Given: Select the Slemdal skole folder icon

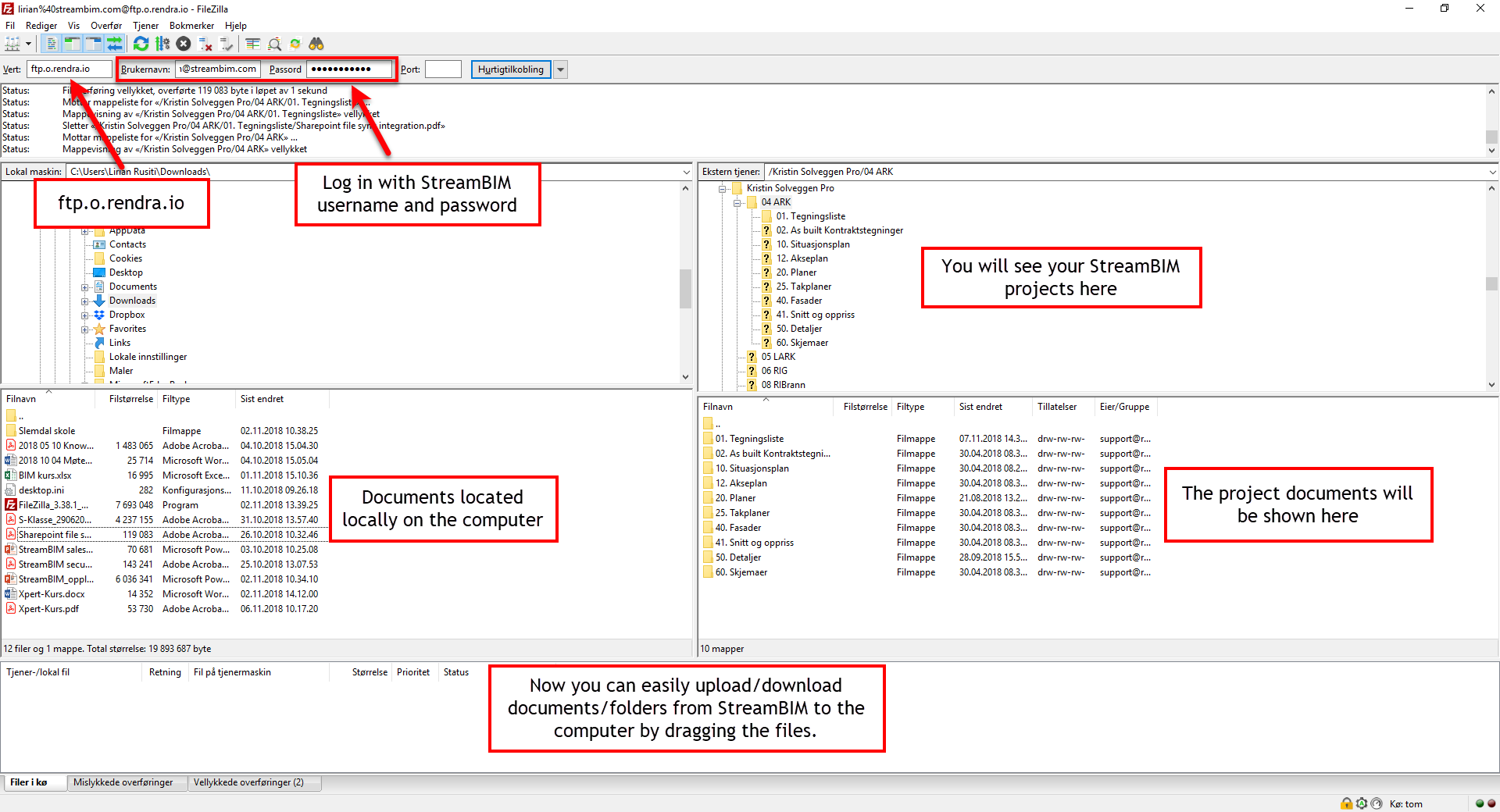Looking at the screenshot, I should pyautogui.click(x=11, y=431).
